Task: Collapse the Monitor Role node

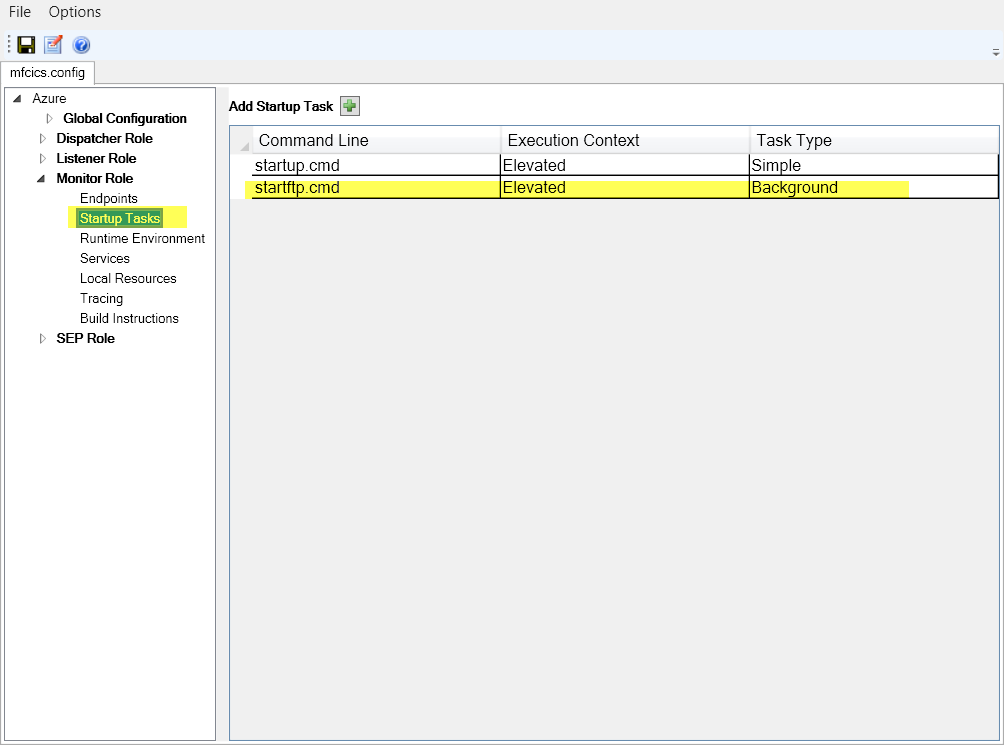Action: [41, 179]
